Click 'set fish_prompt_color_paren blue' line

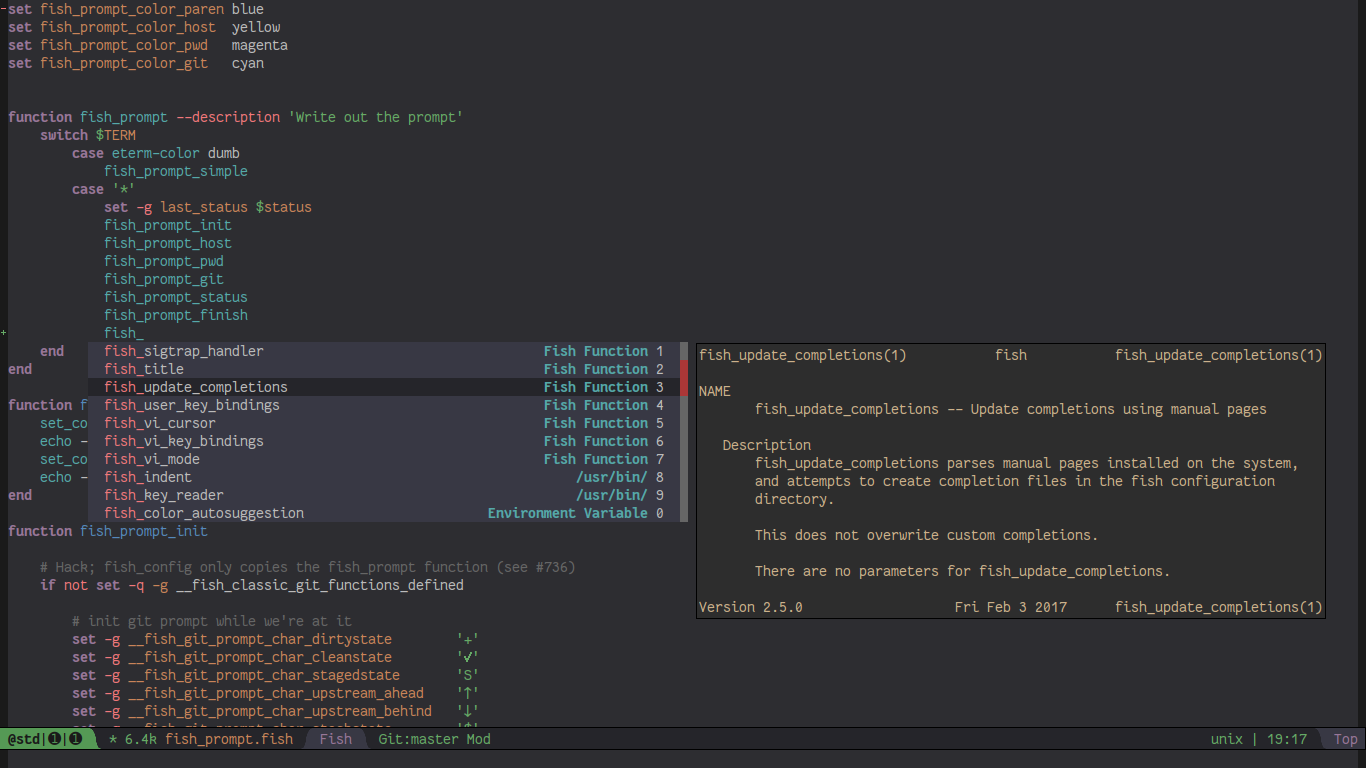tap(136, 9)
